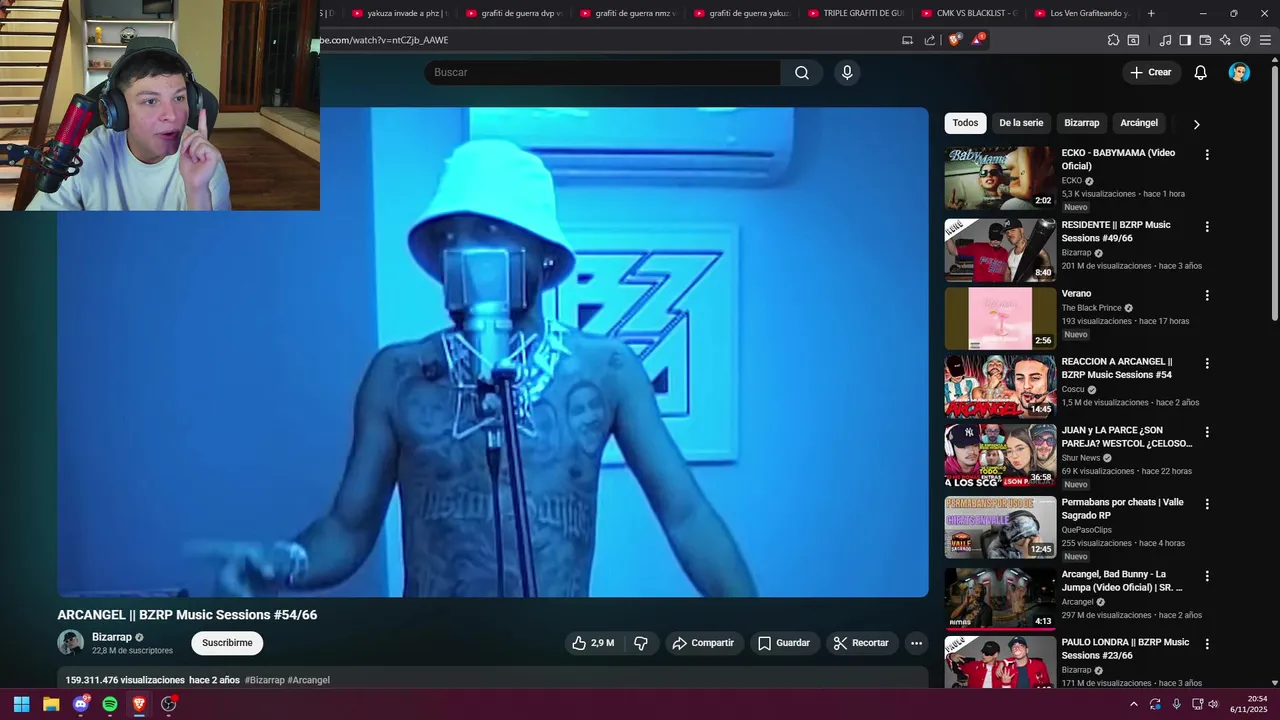1280x720 pixels.
Task: Open Windows Start menu
Action: click(x=21, y=704)
